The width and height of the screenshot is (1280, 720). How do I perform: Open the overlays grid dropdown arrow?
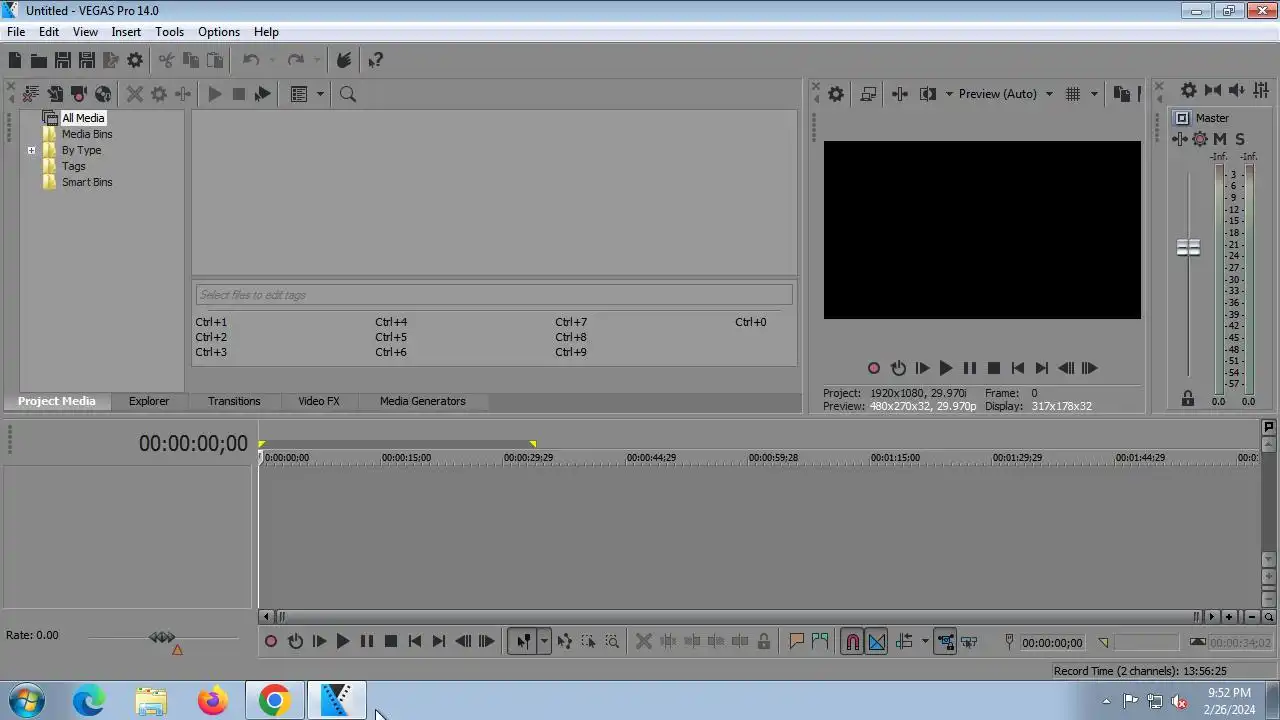pos(1094,94)
